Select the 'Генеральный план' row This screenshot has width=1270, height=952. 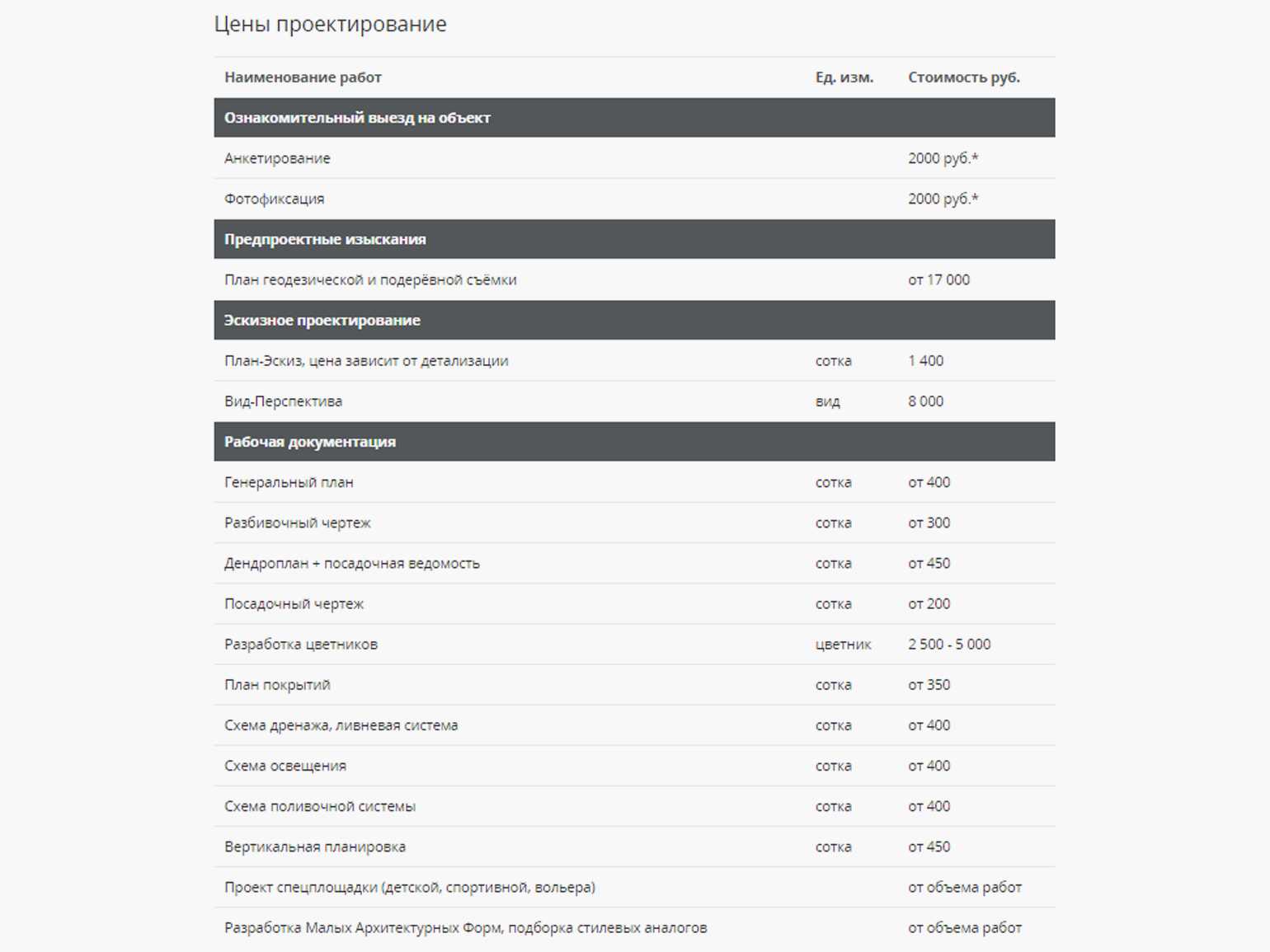289,482
